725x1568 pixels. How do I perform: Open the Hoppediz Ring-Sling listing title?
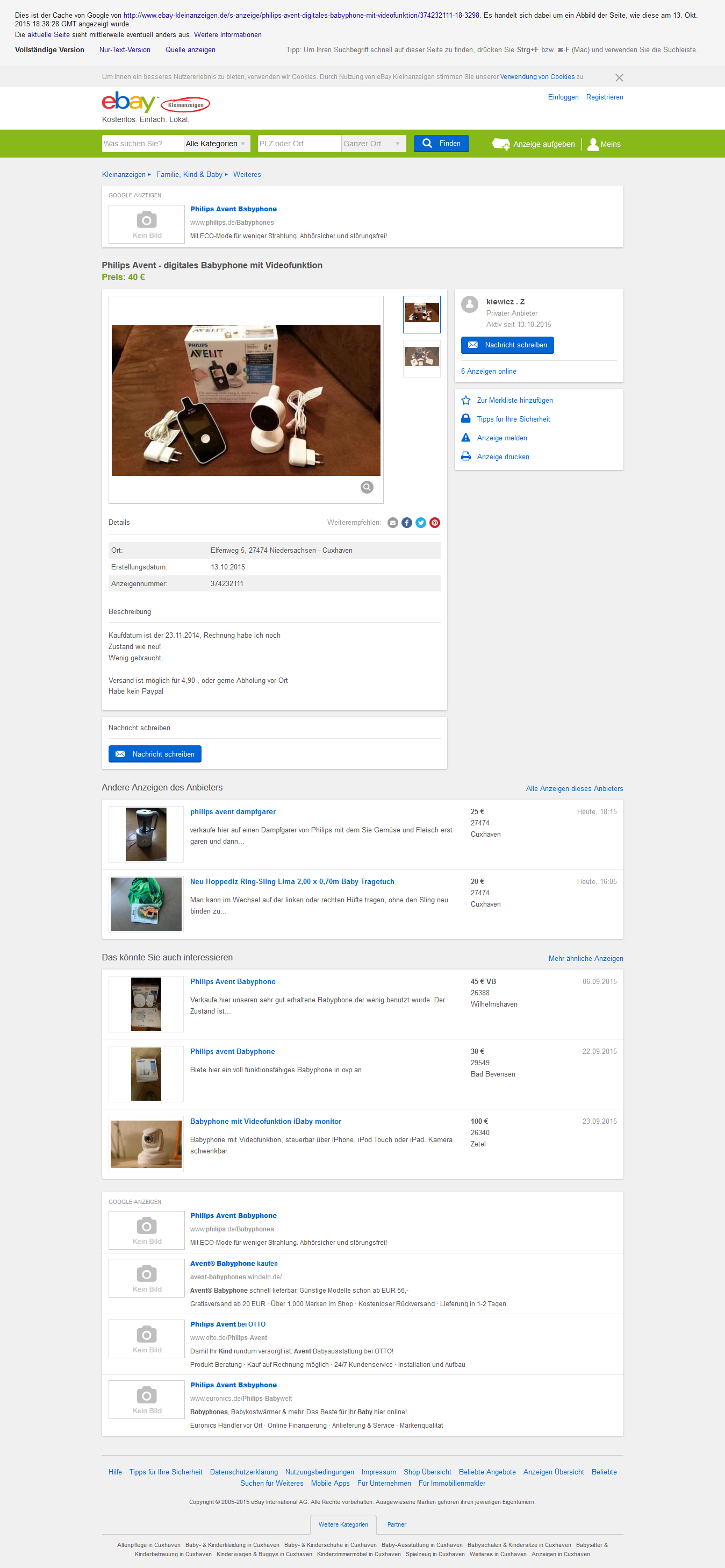pos(292,882)
